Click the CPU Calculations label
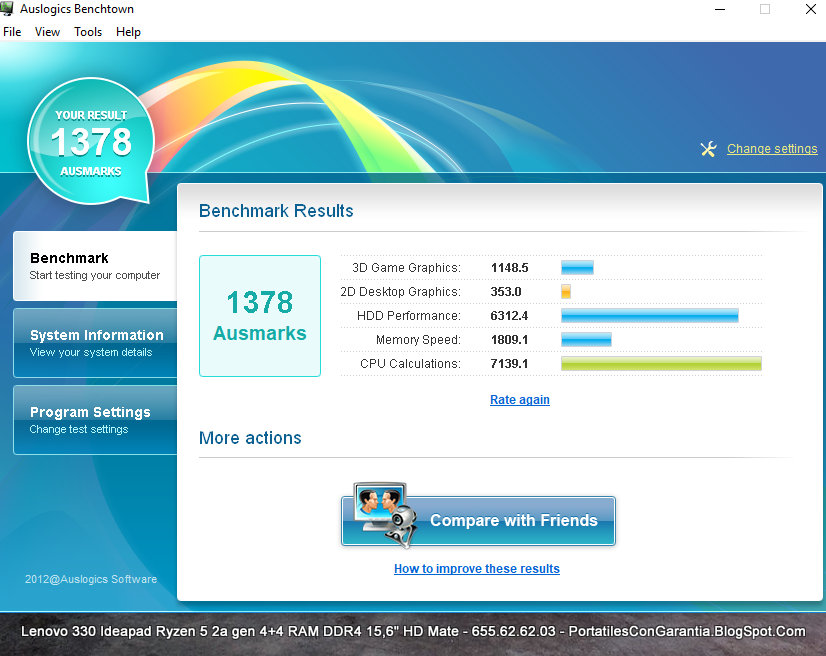The height and width of the screenshot is (656, 826). coord(410,364)
